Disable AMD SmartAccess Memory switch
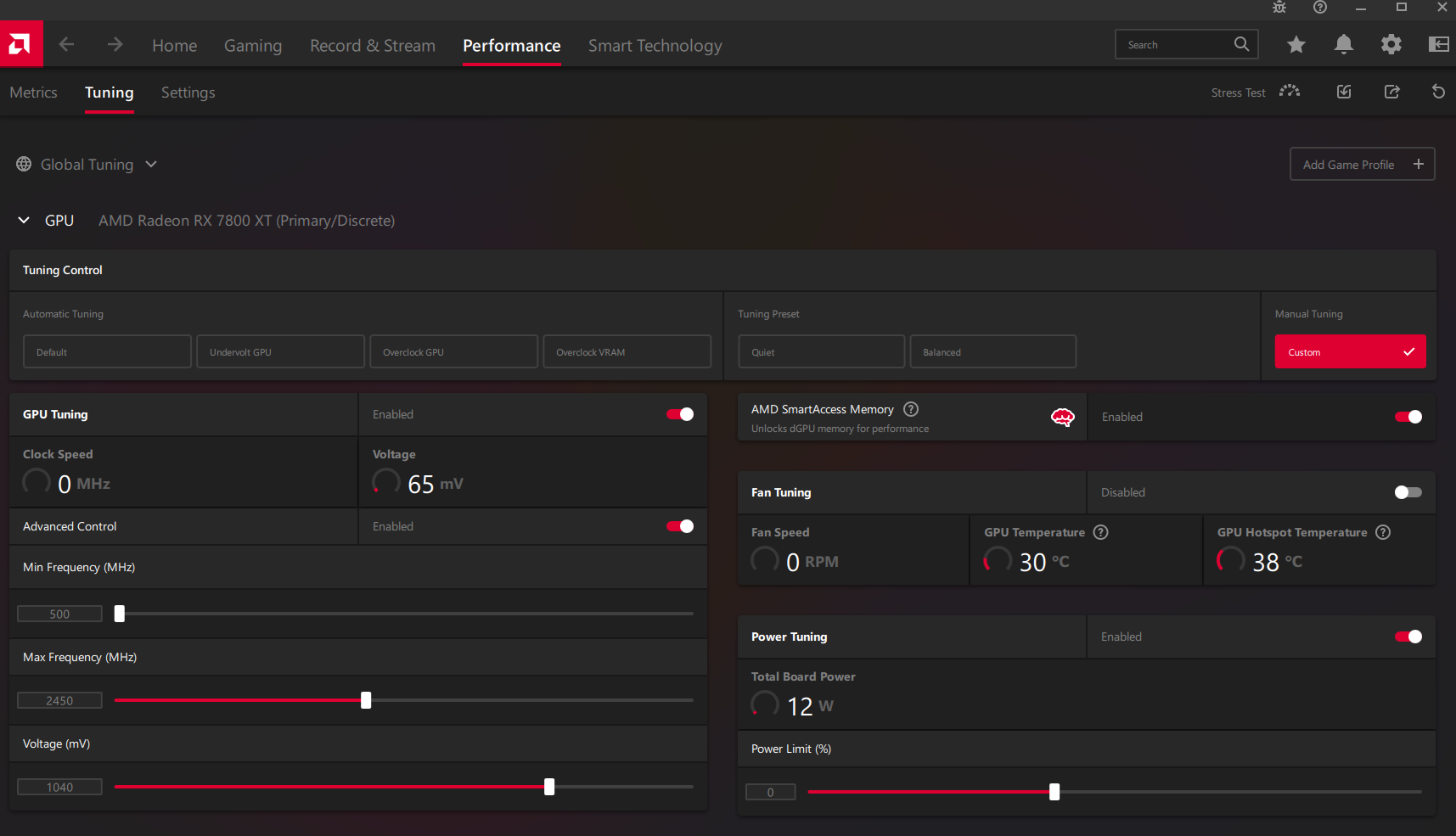1456x836 pixels. click(1408, 417)
